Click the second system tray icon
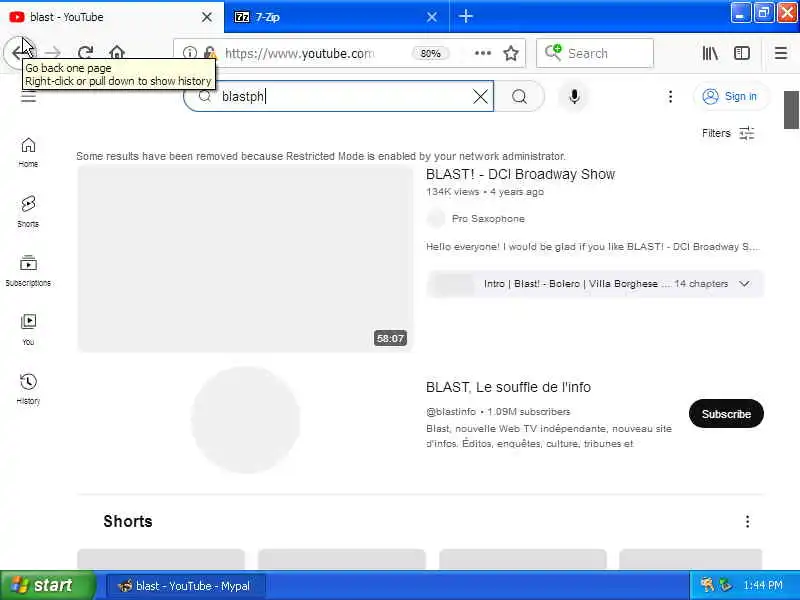 pyautogui.click(x=725, y=585)
